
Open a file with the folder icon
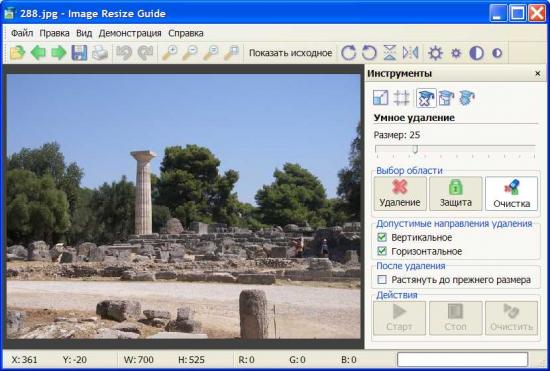[18, 53]
